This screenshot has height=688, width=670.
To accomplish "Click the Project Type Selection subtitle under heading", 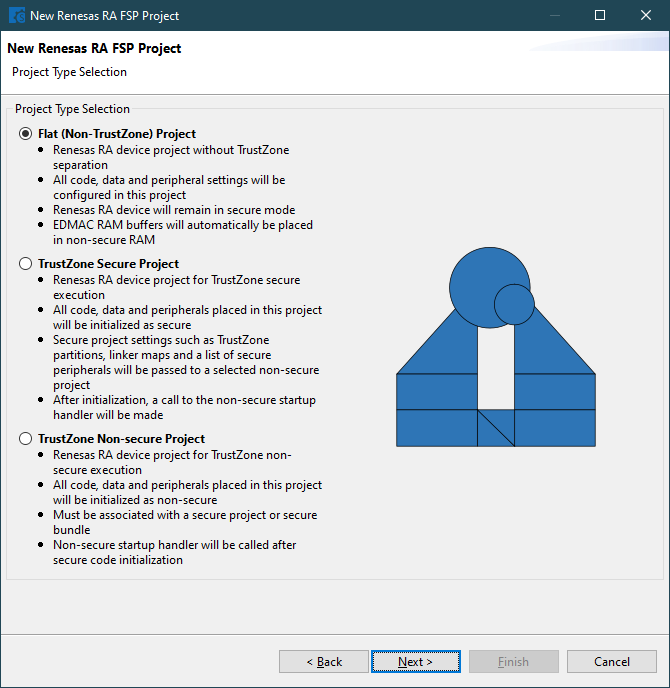I will pos(69,72).
